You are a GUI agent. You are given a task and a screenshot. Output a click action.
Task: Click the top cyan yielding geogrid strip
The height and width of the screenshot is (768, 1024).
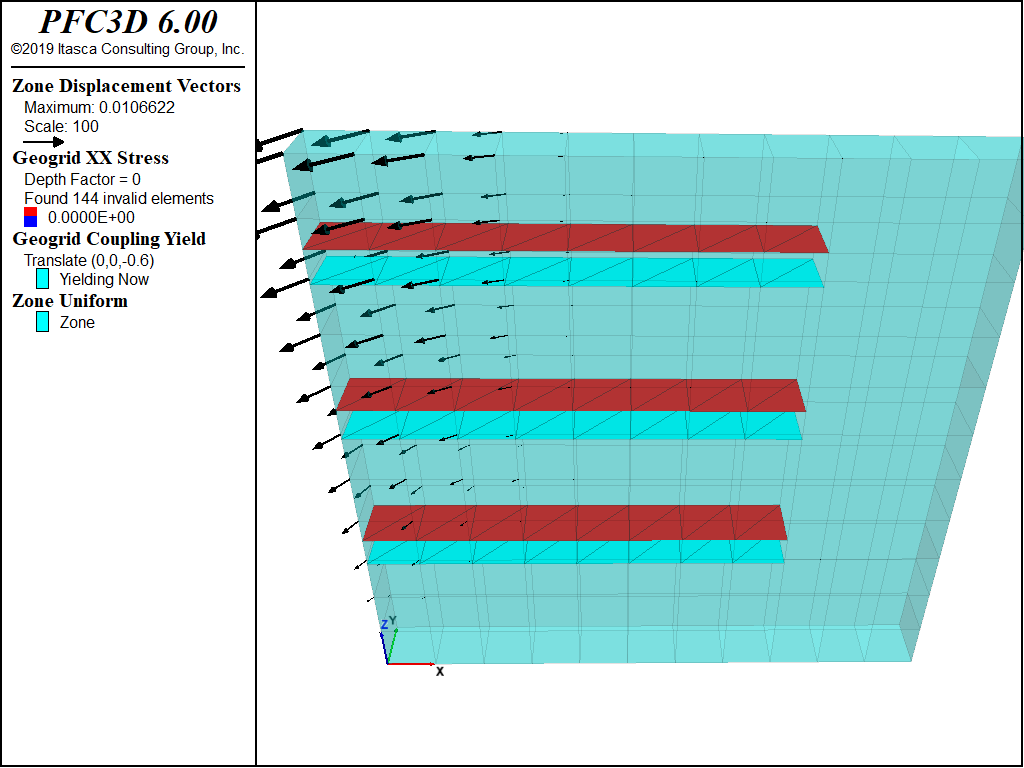(x=567, y=272)
